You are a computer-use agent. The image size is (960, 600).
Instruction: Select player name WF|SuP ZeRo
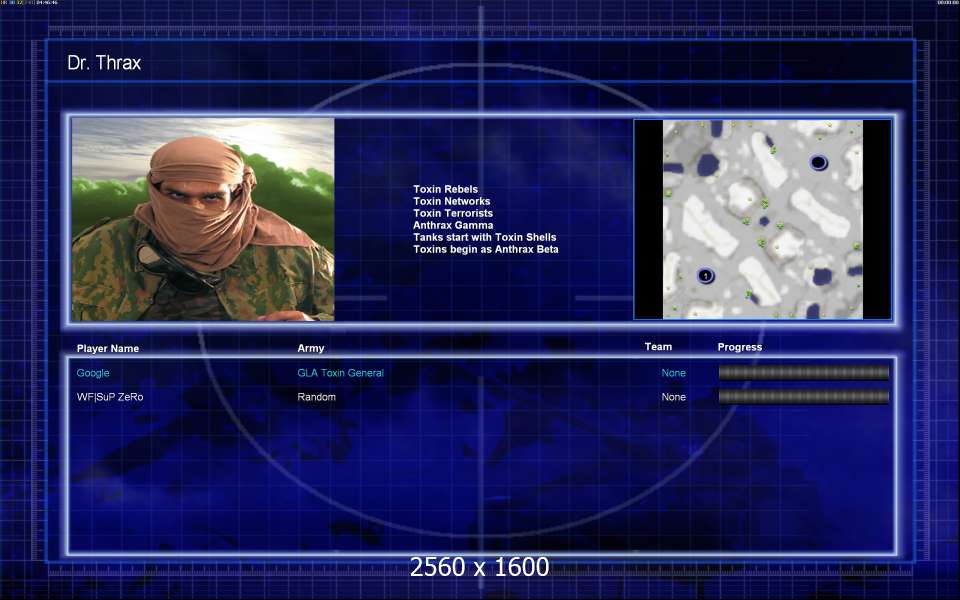(x=110, y=397)
